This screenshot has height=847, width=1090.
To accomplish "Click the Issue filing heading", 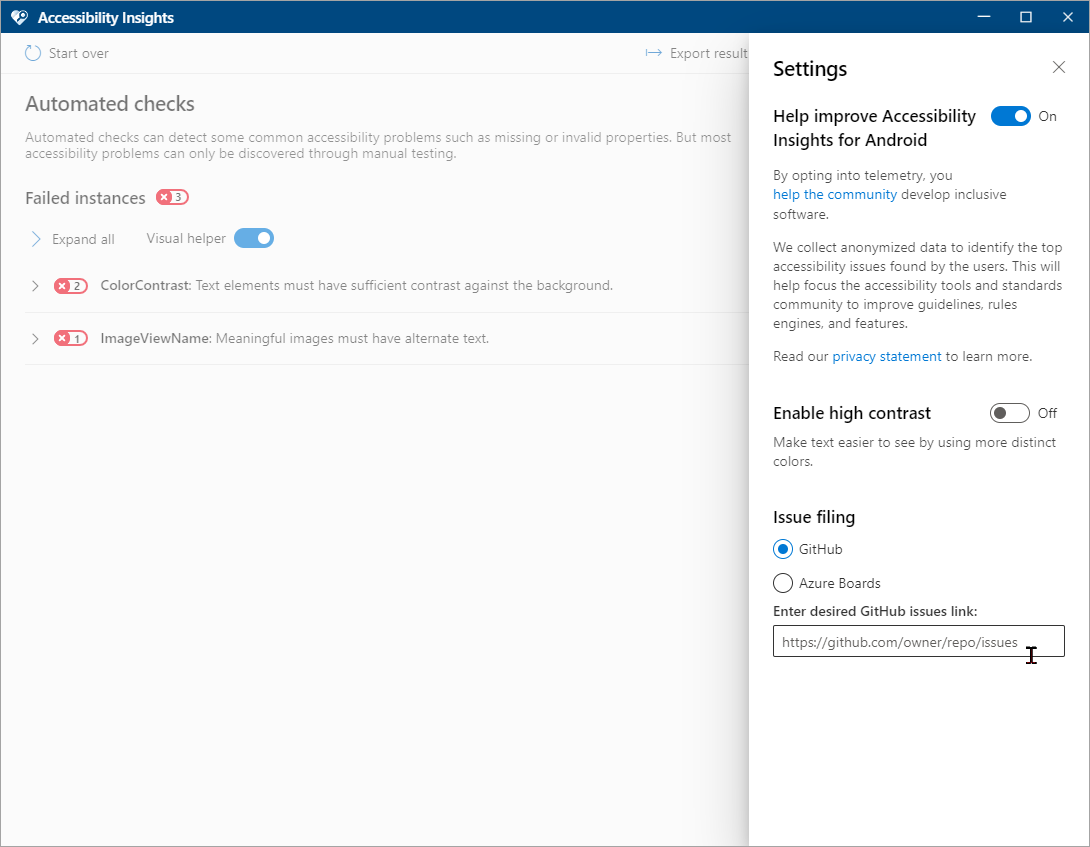I will (814, 517).
